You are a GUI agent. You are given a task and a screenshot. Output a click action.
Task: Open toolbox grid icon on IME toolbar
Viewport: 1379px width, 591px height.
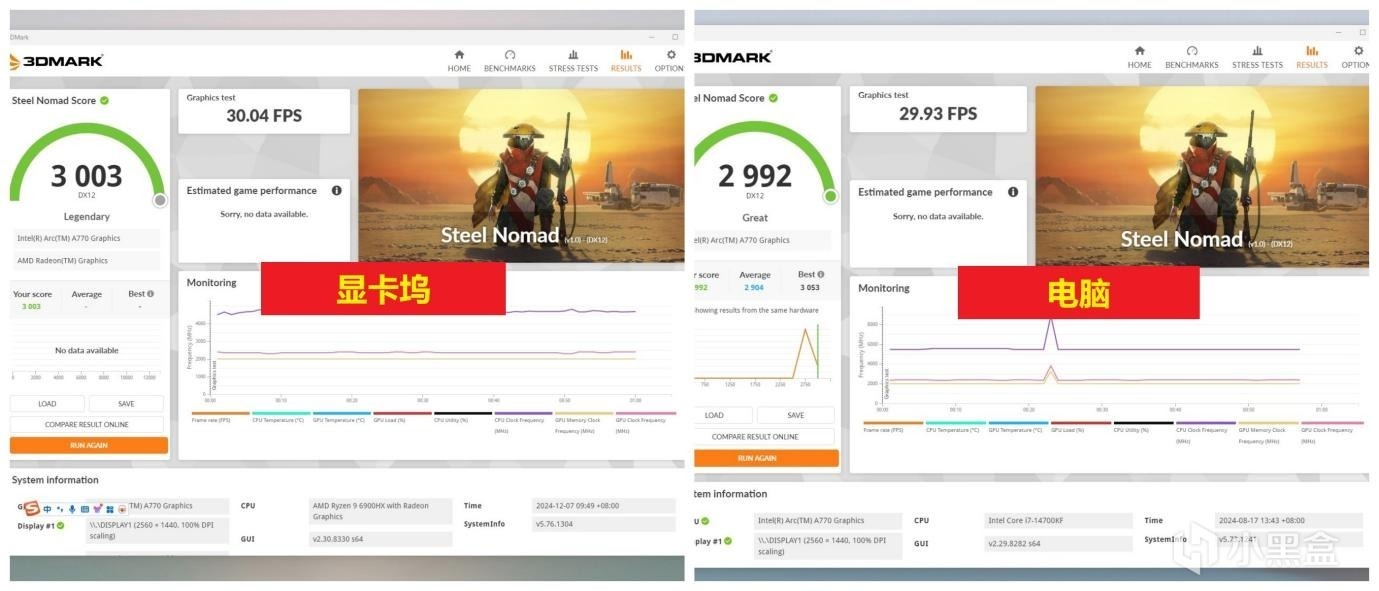(x=110, y=509)
